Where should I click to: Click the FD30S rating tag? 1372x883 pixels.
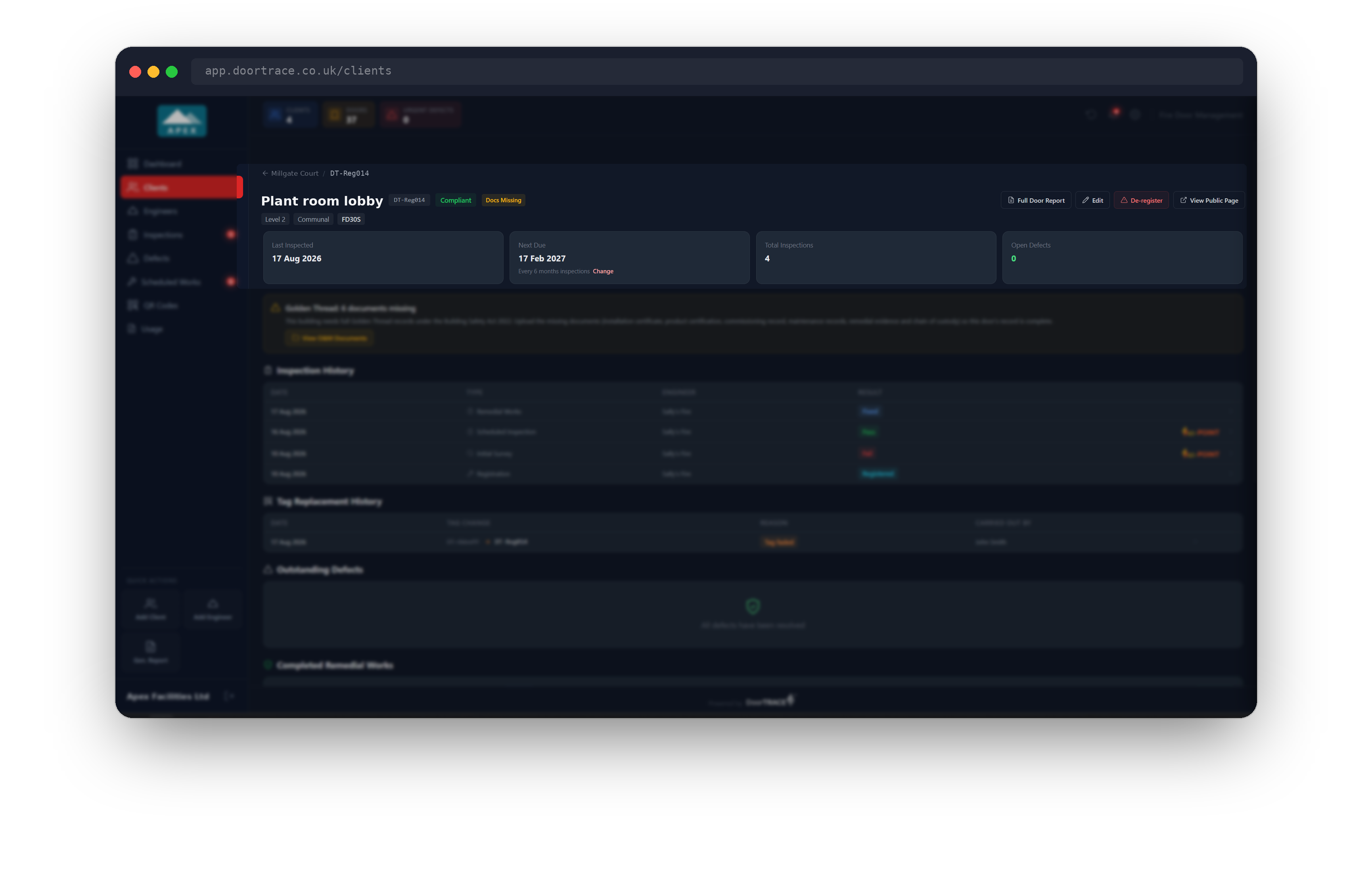[x=351, y=219]
